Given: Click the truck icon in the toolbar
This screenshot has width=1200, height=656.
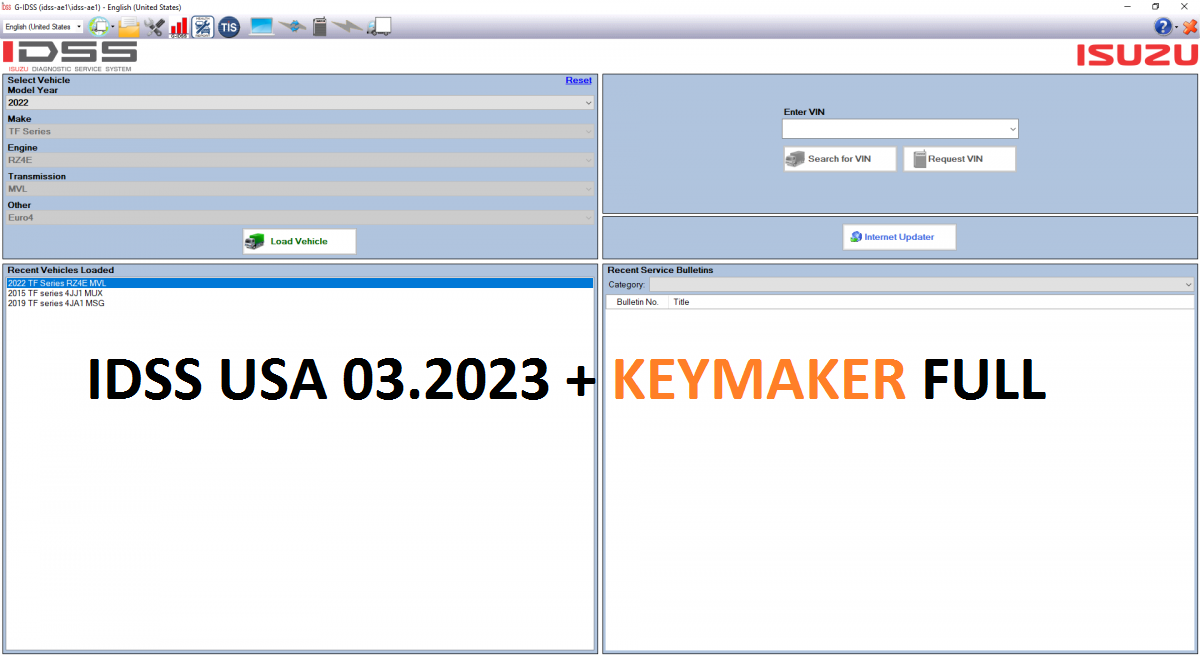Looking at the screenshot, I should click(378, 27).
